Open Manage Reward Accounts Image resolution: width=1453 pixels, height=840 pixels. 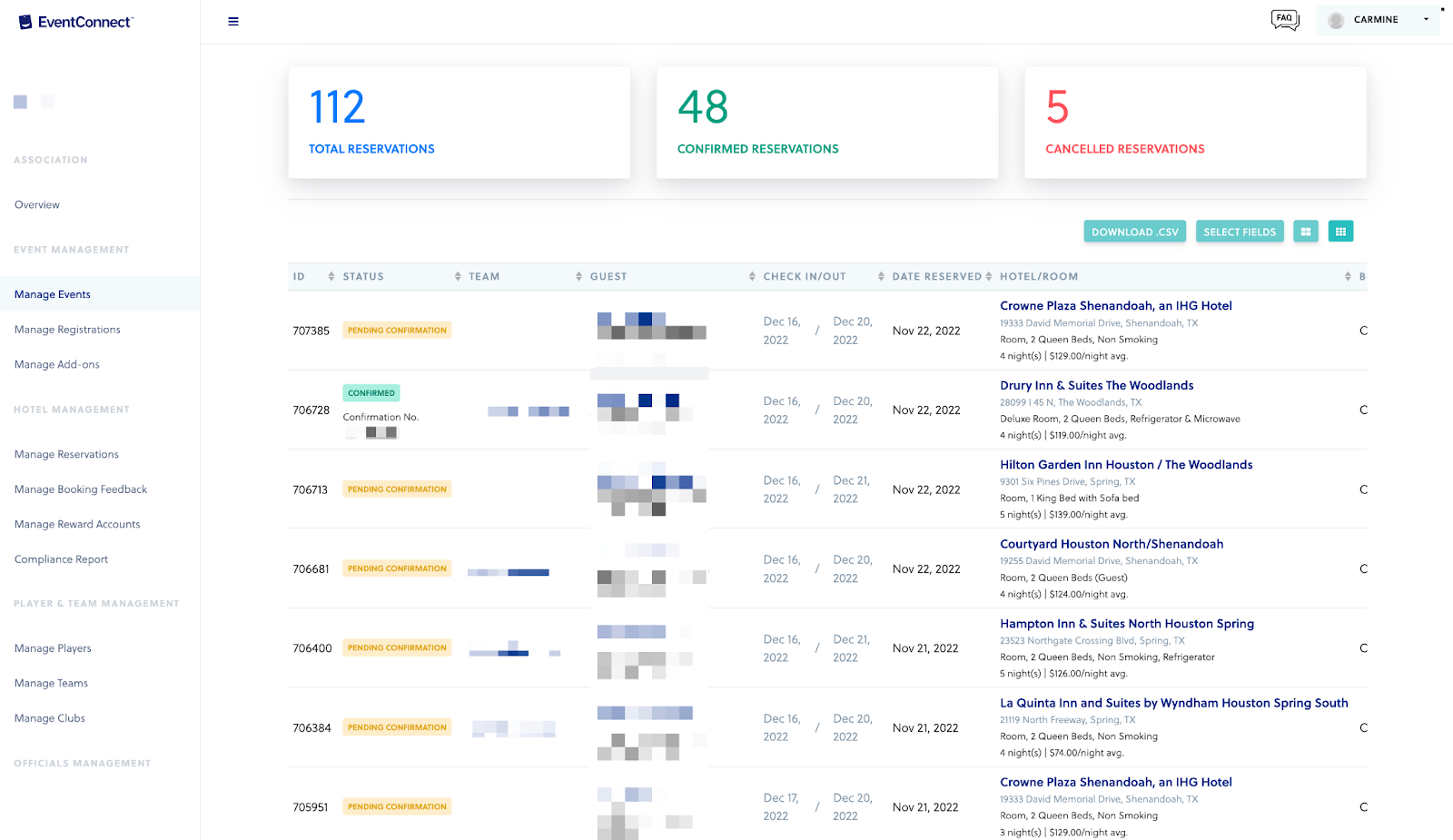[77, 525]
